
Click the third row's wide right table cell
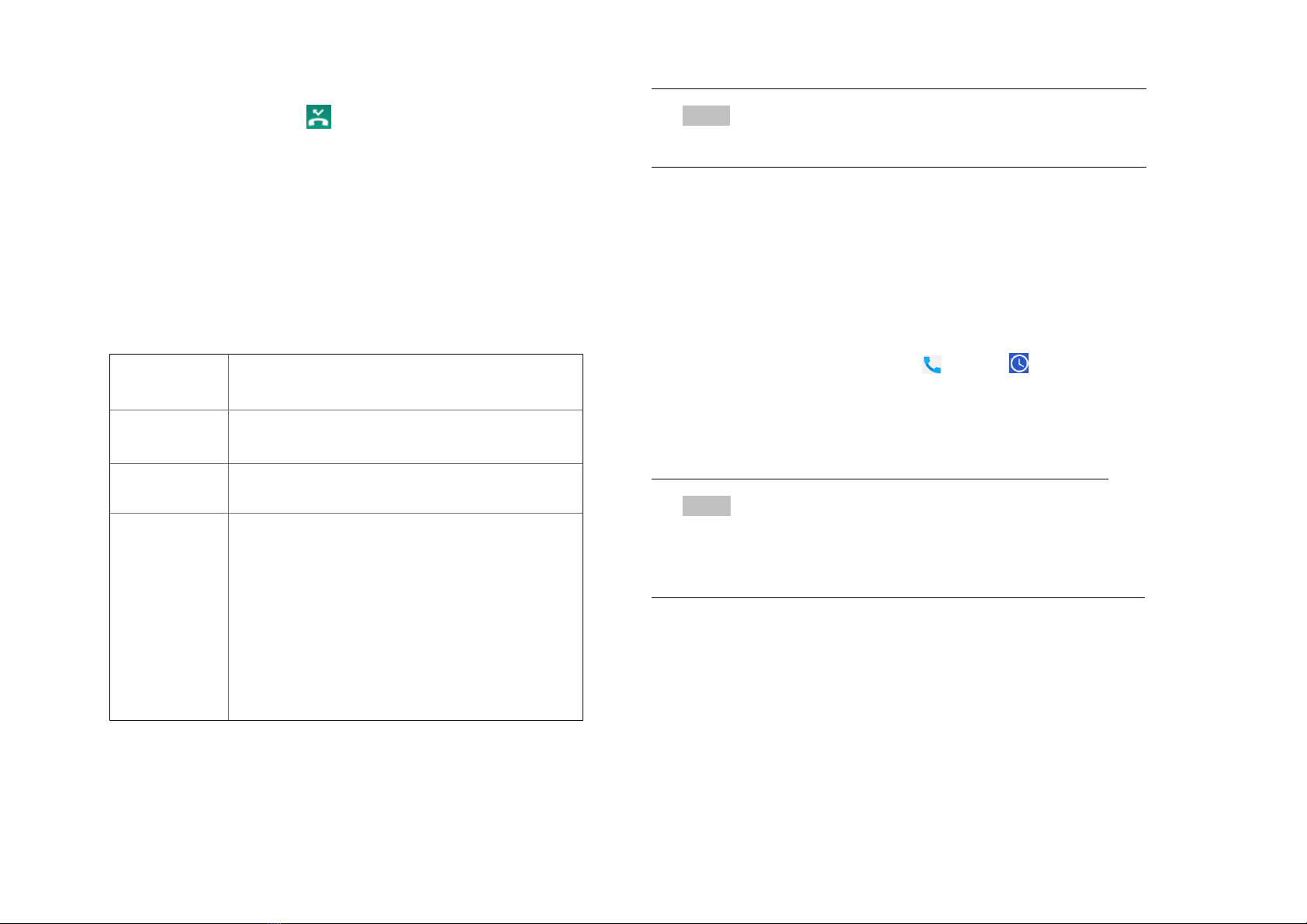click(x=406, y=488)
